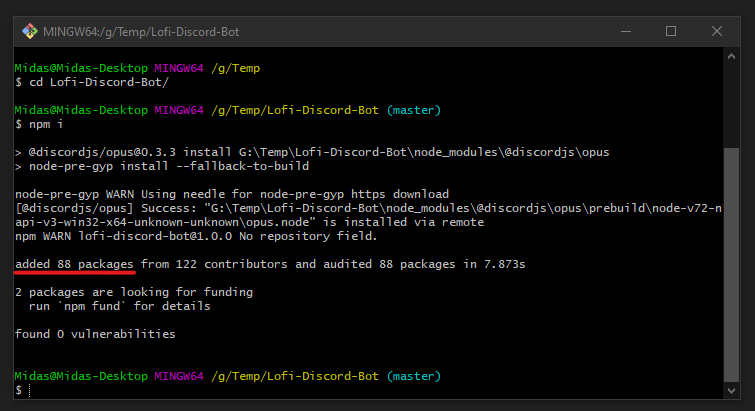Click the '@discordjs/opus@0.3.3 install' line
Image resolution: width=755 pixels, height=411 pixels.
click(x=312, y=152)
